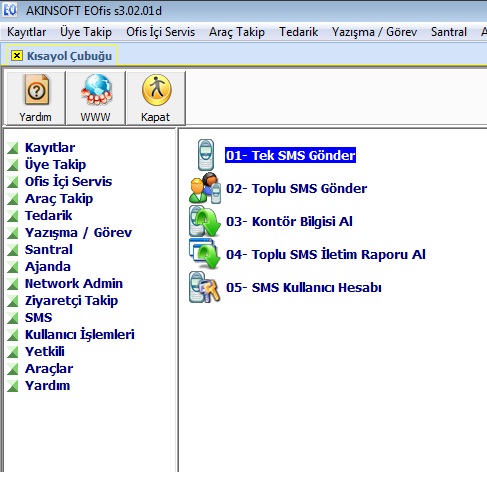Open 03- Kontör Bilgisi Al entry
Viewport: 487px width, 478px height.
(x=289, y=221)
